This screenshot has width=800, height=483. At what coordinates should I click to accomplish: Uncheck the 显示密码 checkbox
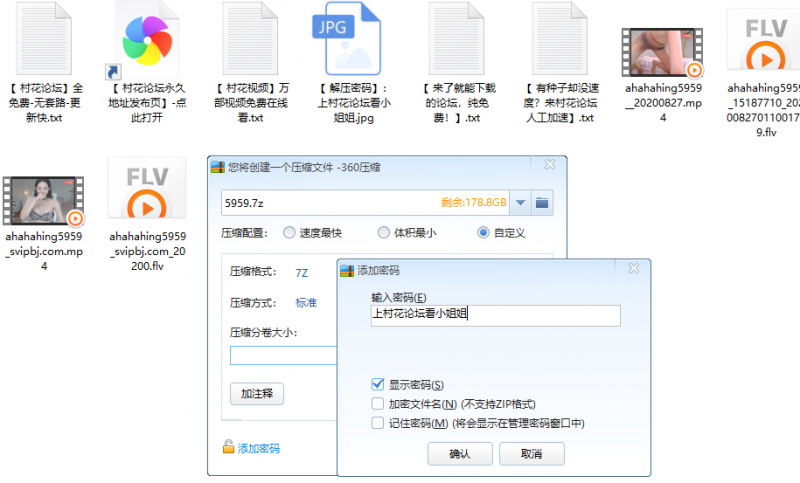[377, 384]
